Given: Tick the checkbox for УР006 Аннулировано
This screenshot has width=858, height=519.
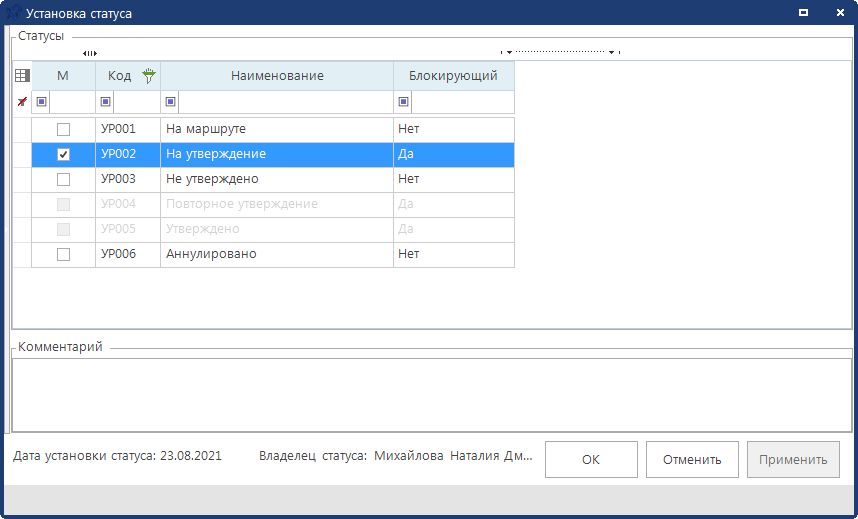Looking at the screenshot, I should click(x=63, y=255).
